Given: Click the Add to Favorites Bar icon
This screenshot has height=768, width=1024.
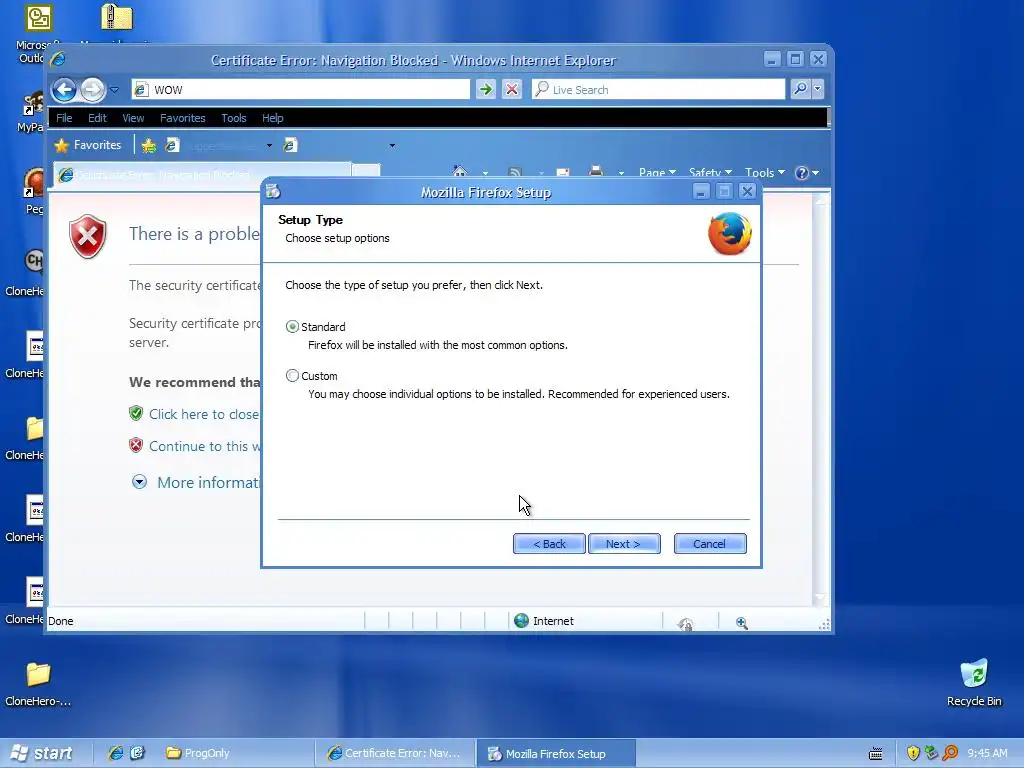Looking at the screenshot, I should coord(149,145).
